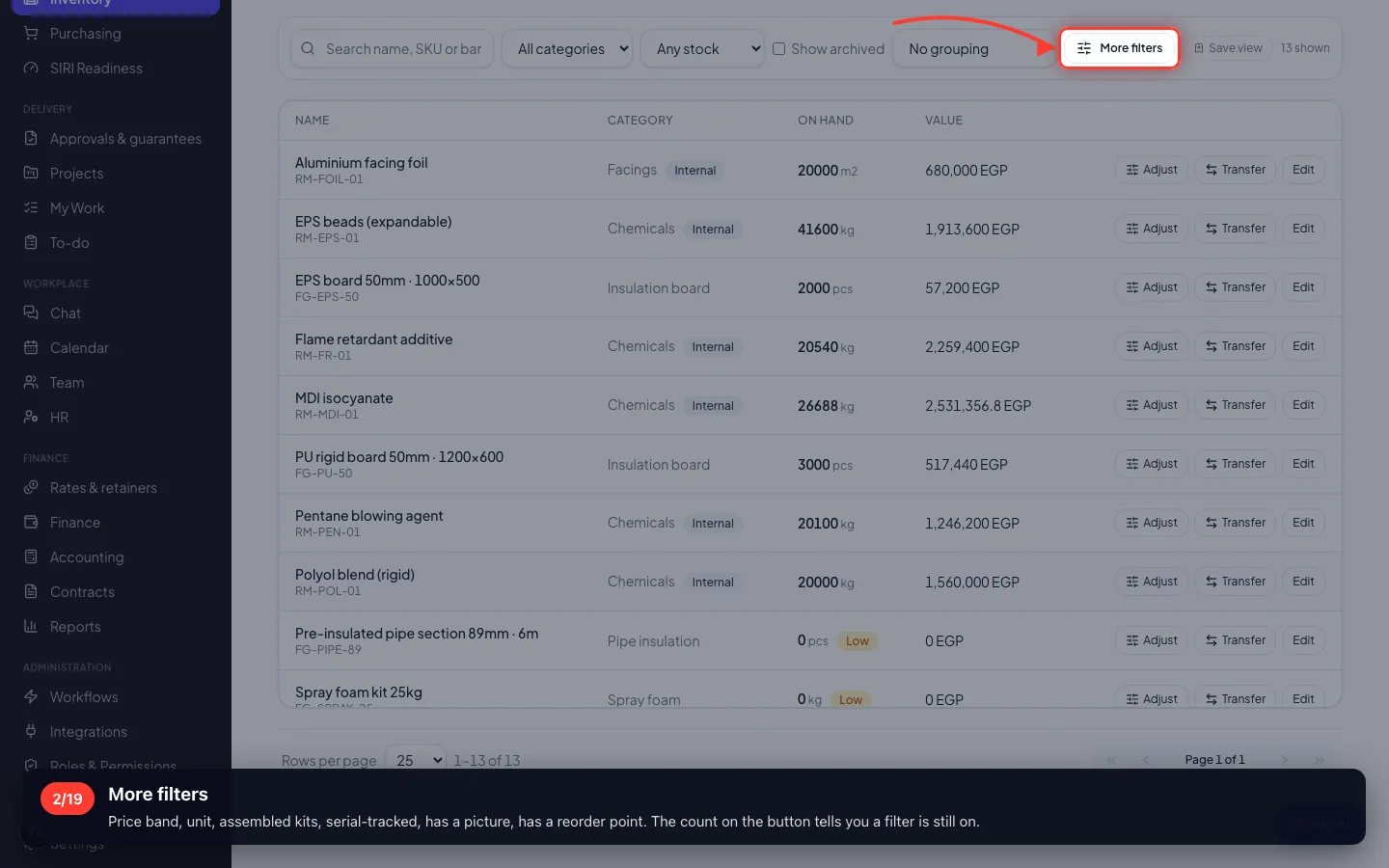
Task: Click the Calendar sidebar icon
Action: [x=31, y=348]
